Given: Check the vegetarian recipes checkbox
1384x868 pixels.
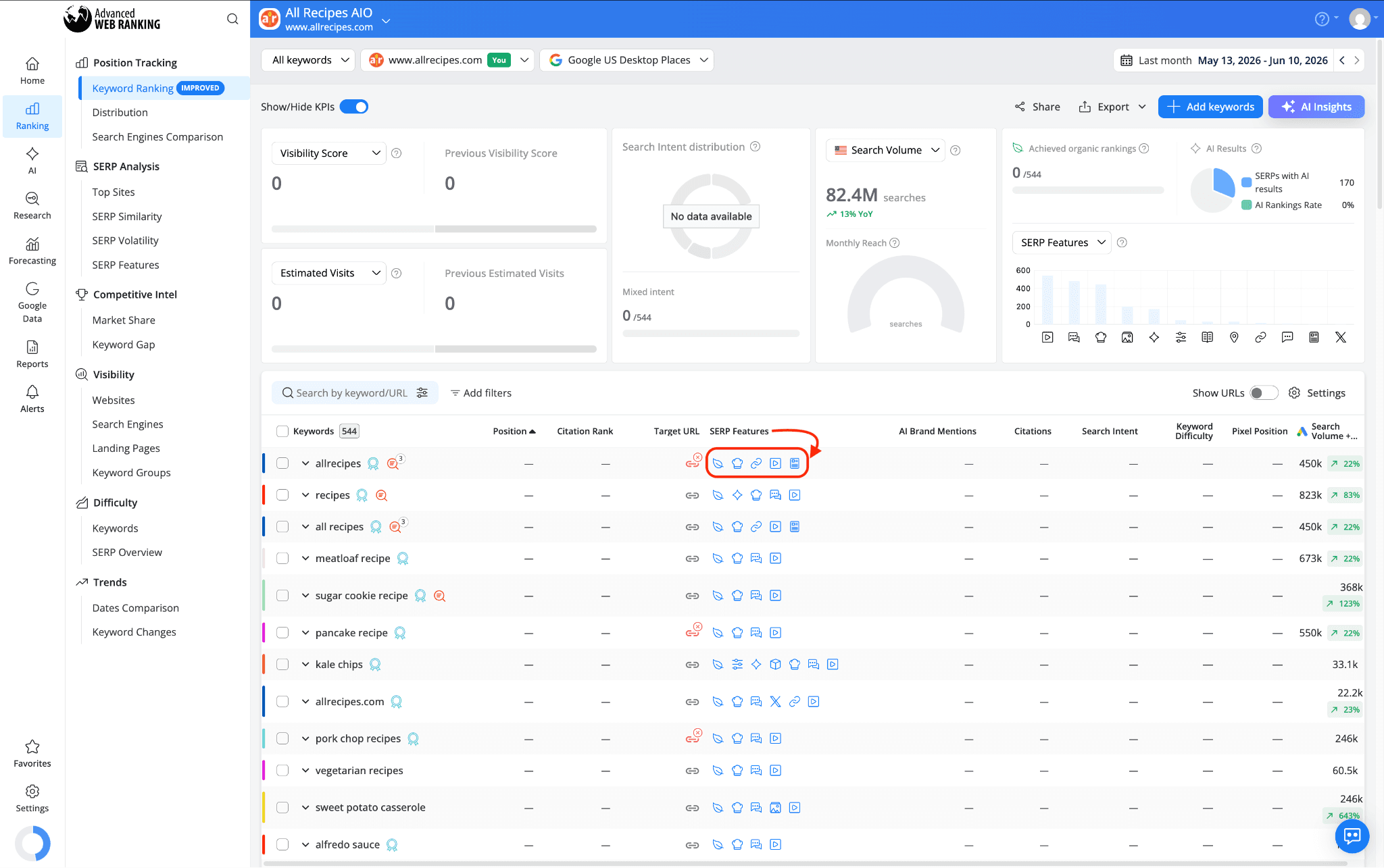Looking at the screenshot, I should 282,770.
